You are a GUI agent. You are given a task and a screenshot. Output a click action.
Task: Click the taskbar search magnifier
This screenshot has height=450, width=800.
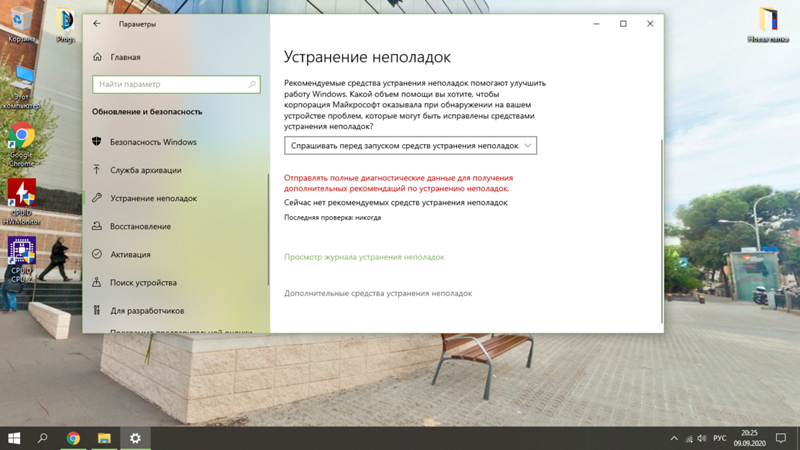43,438
